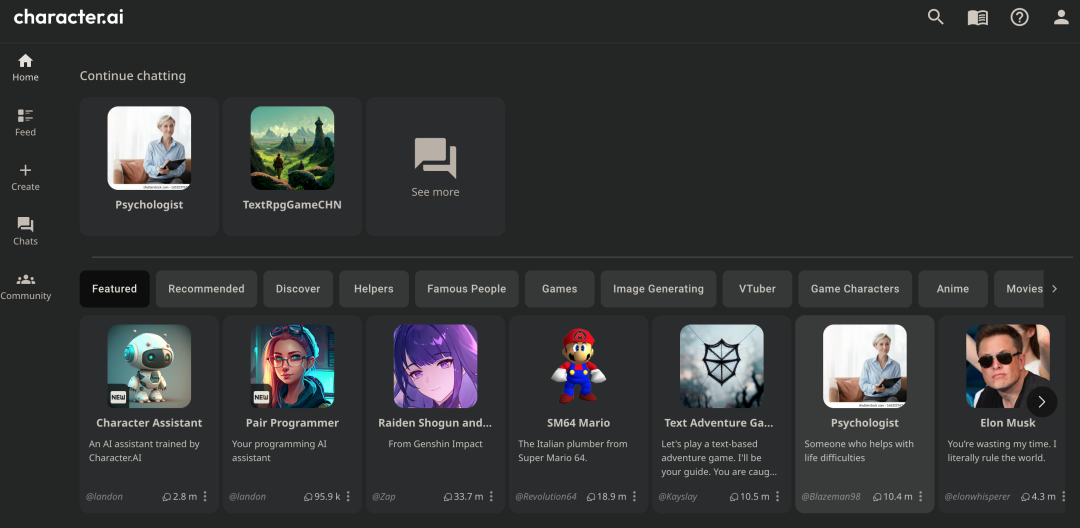The width and height of the screenshot is (1080, 528).
Task: Click the 18.9 m chat count
Action: click(606, 496)
